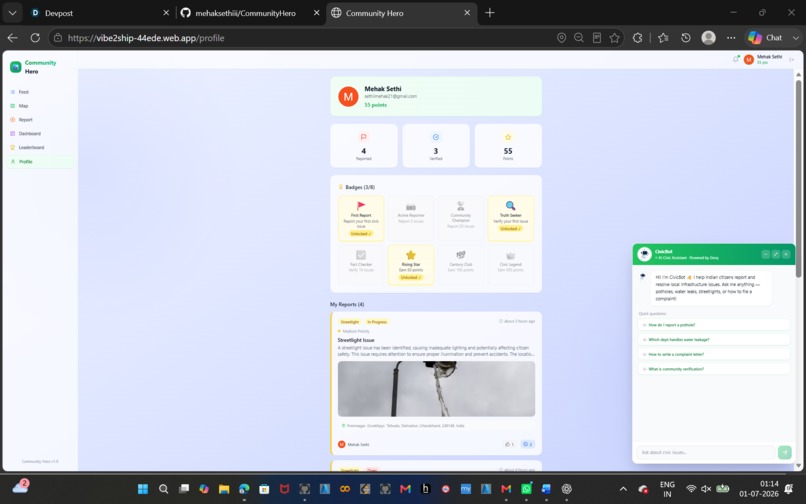Open Dashboard from the sidebar
The width and height of the screenshot is (806, 504).
pos(39,134)
